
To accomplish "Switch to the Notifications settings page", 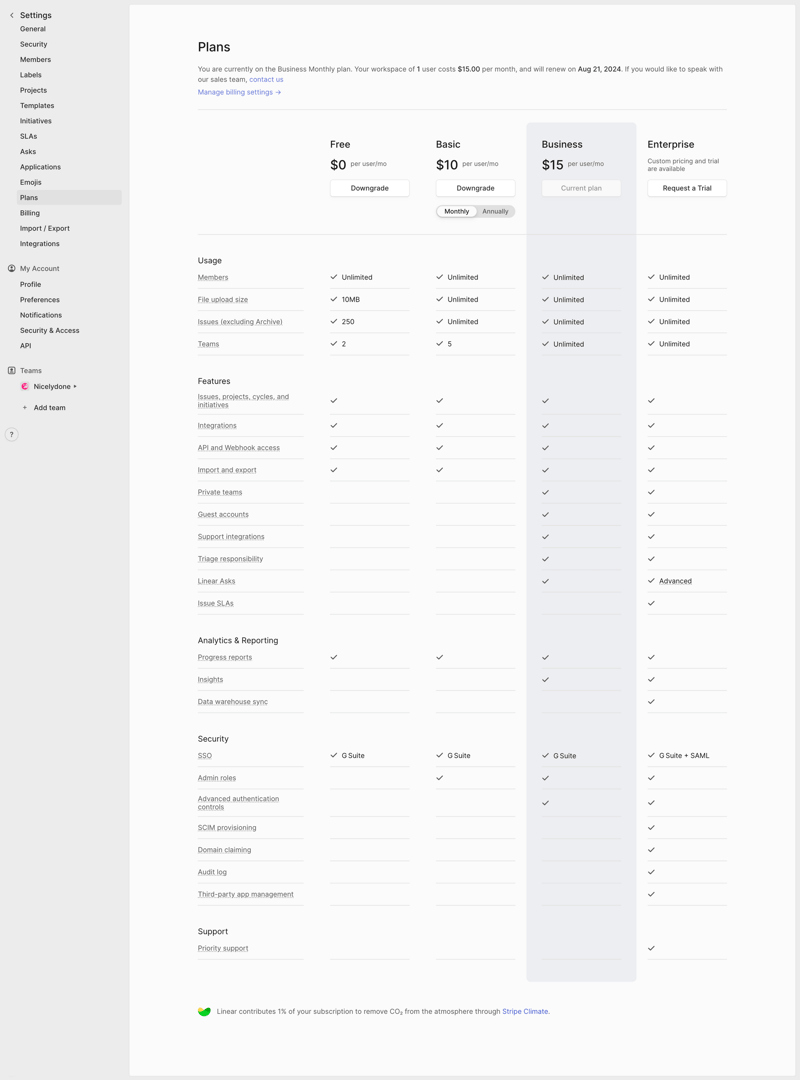I will point(40,315).
